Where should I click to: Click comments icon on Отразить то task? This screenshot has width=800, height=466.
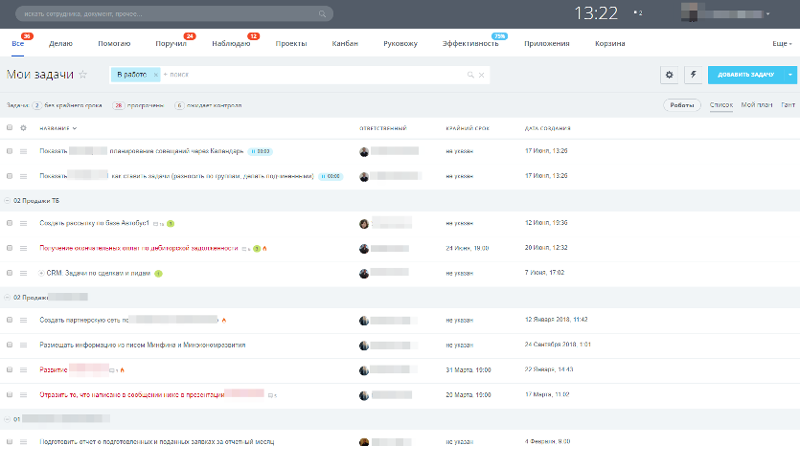272,395
